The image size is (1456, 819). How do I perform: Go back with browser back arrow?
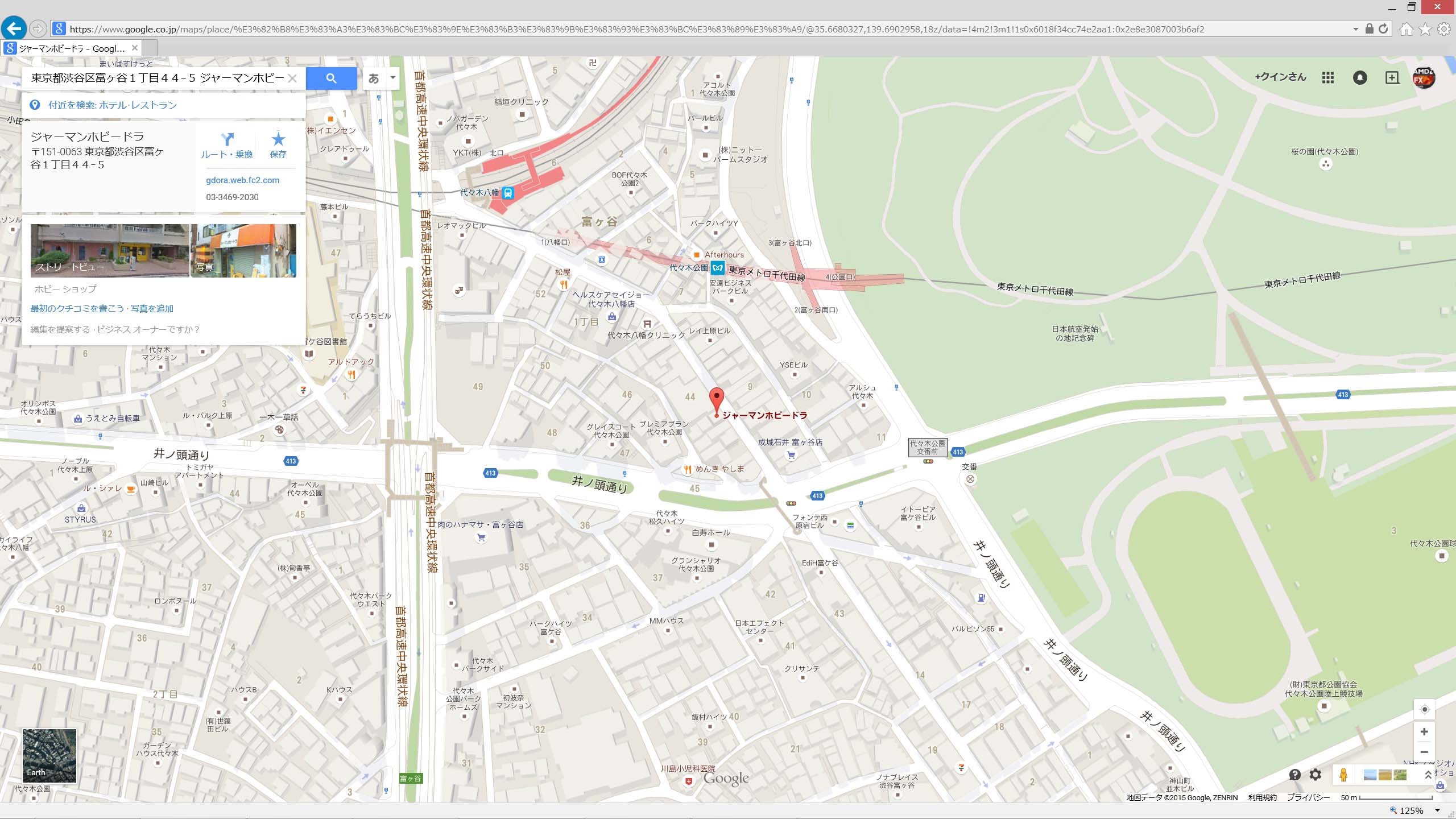coord(14,28)
